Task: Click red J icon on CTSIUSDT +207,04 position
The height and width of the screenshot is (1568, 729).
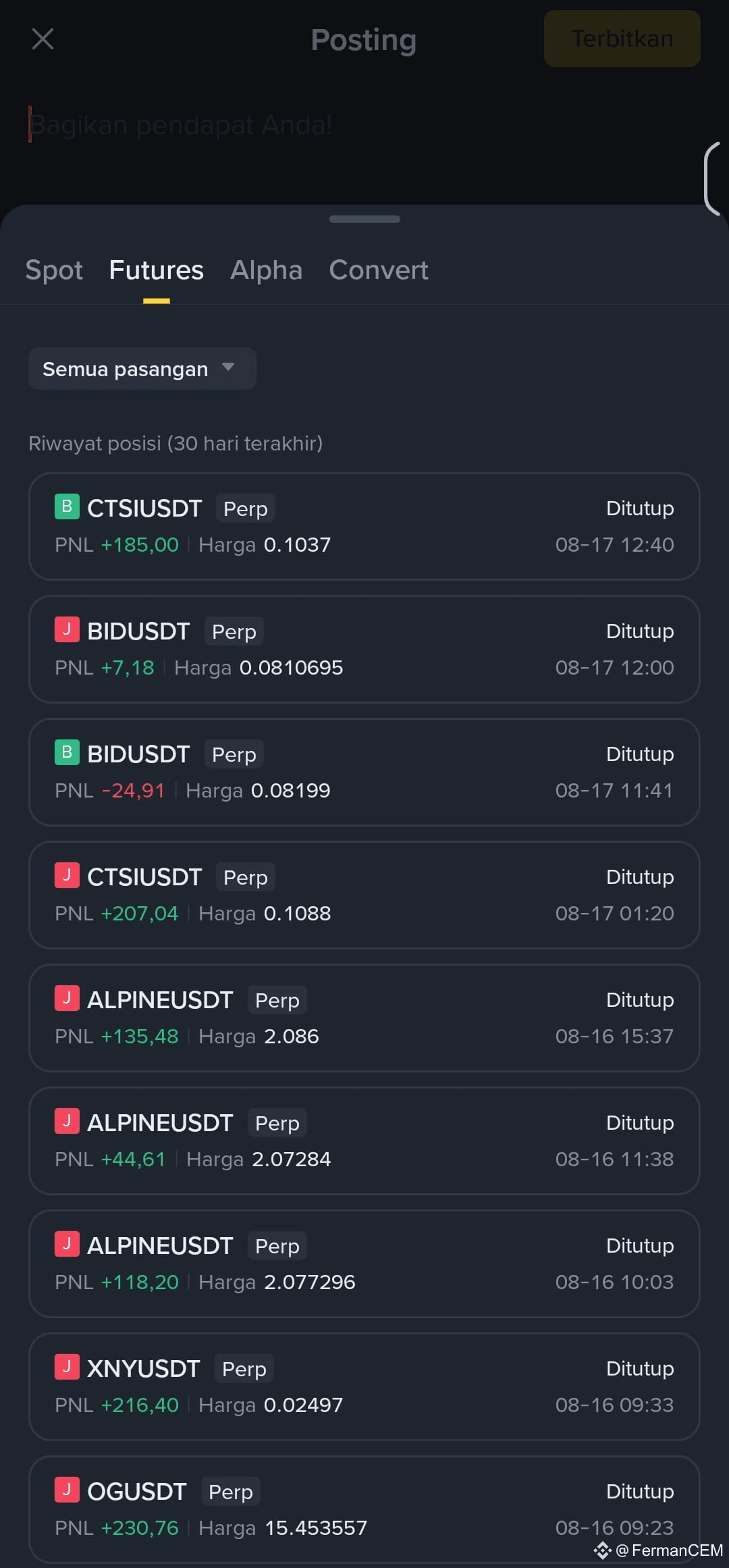Action: [67, 875]
